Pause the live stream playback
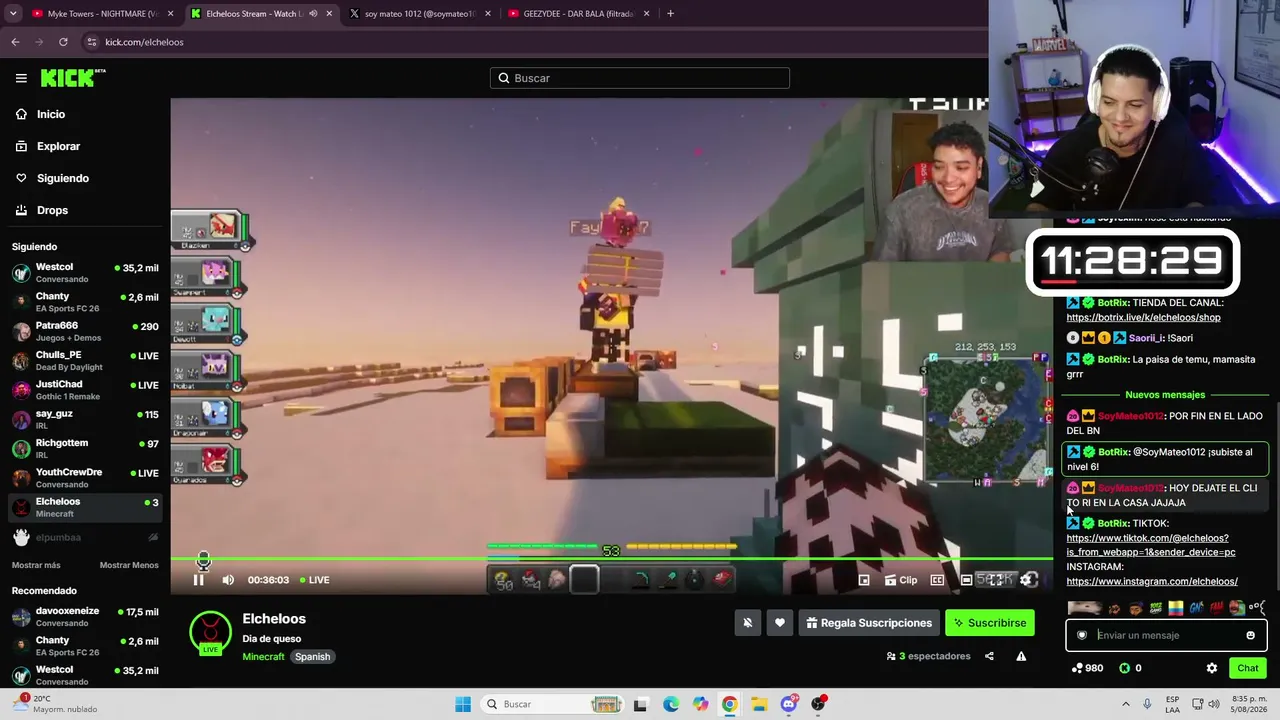 click(198, 580)
